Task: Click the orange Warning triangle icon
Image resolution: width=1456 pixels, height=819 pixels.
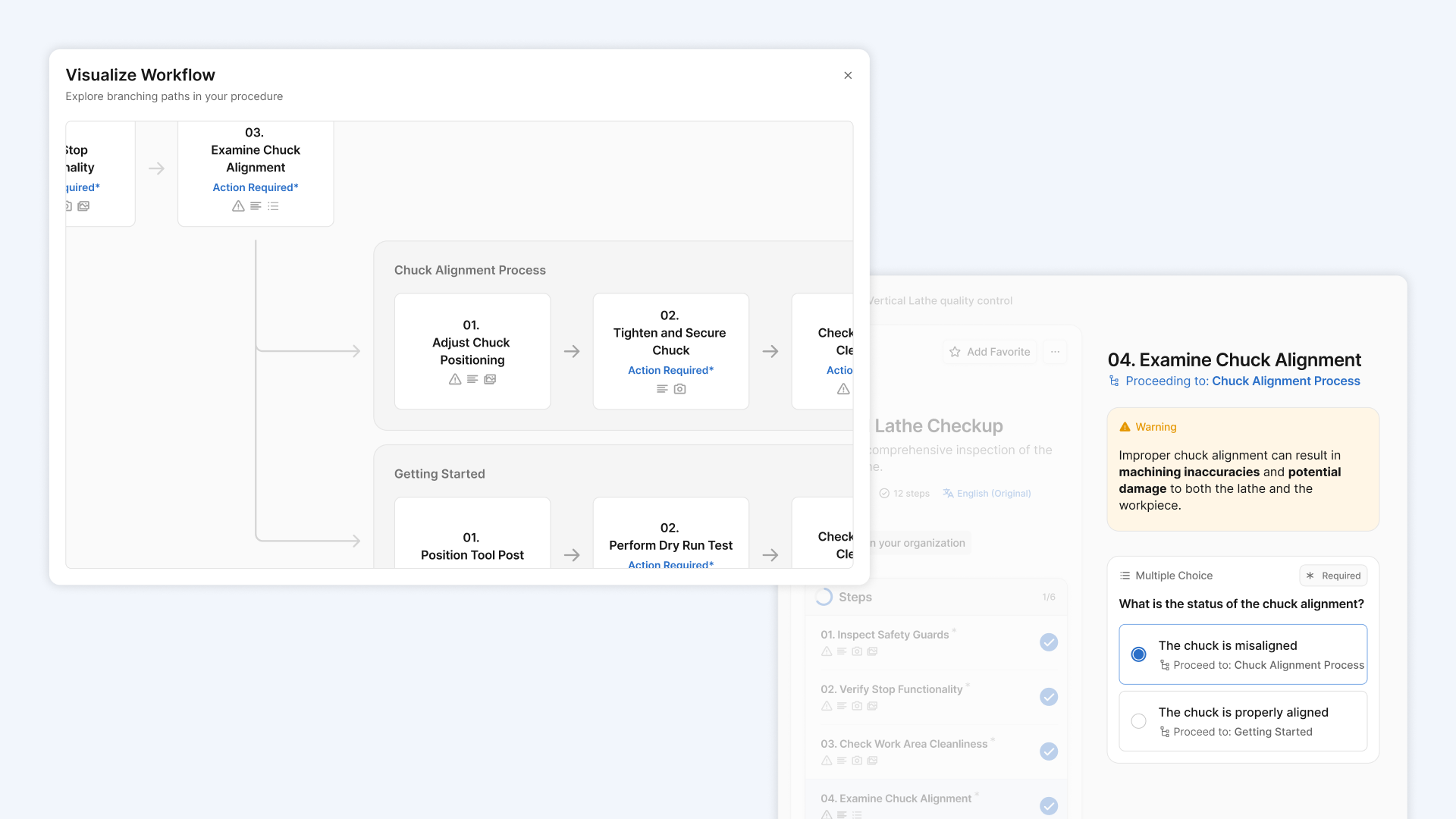Action: pos(1125,427)
